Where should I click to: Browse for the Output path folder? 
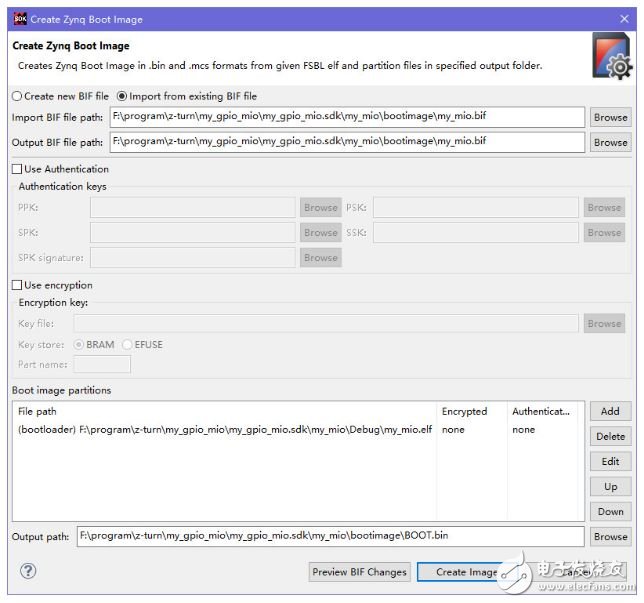(610, 536)
